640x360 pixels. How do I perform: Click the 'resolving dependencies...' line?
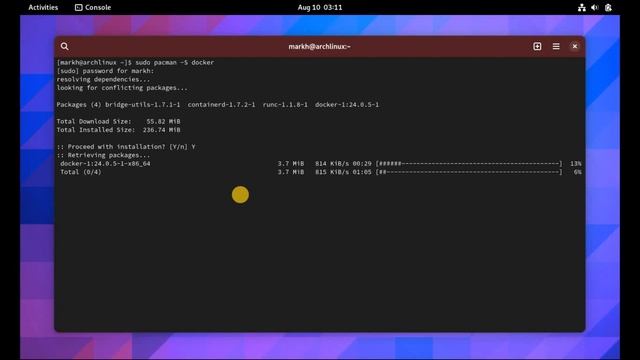pyautogui.click(x=103, y=80)
